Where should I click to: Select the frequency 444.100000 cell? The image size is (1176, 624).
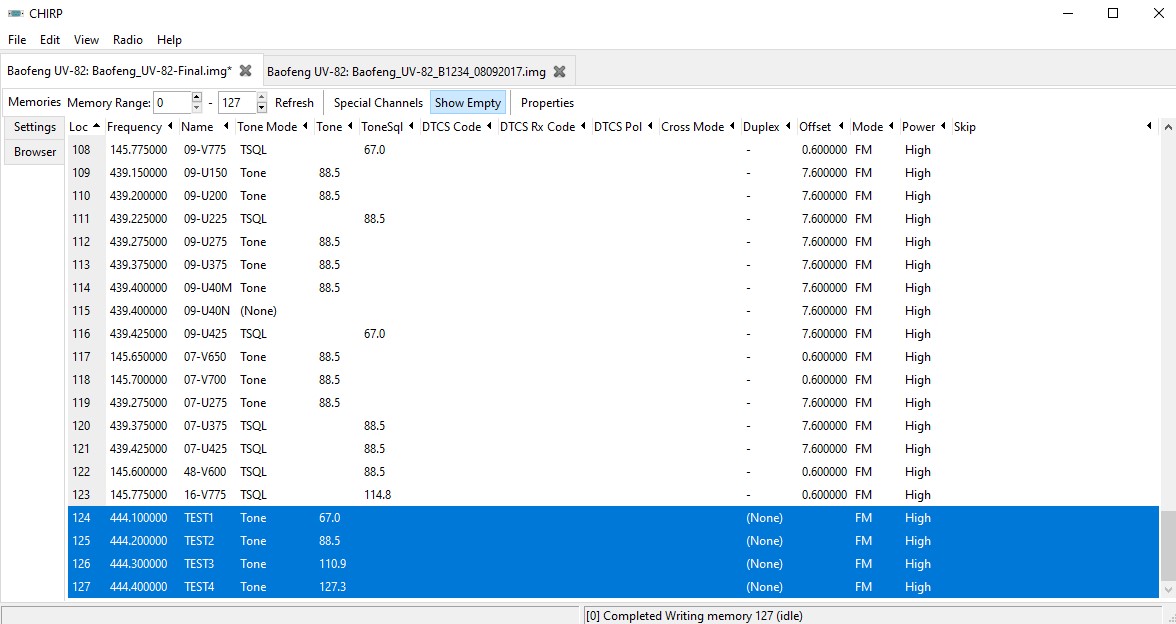(139, 518)
